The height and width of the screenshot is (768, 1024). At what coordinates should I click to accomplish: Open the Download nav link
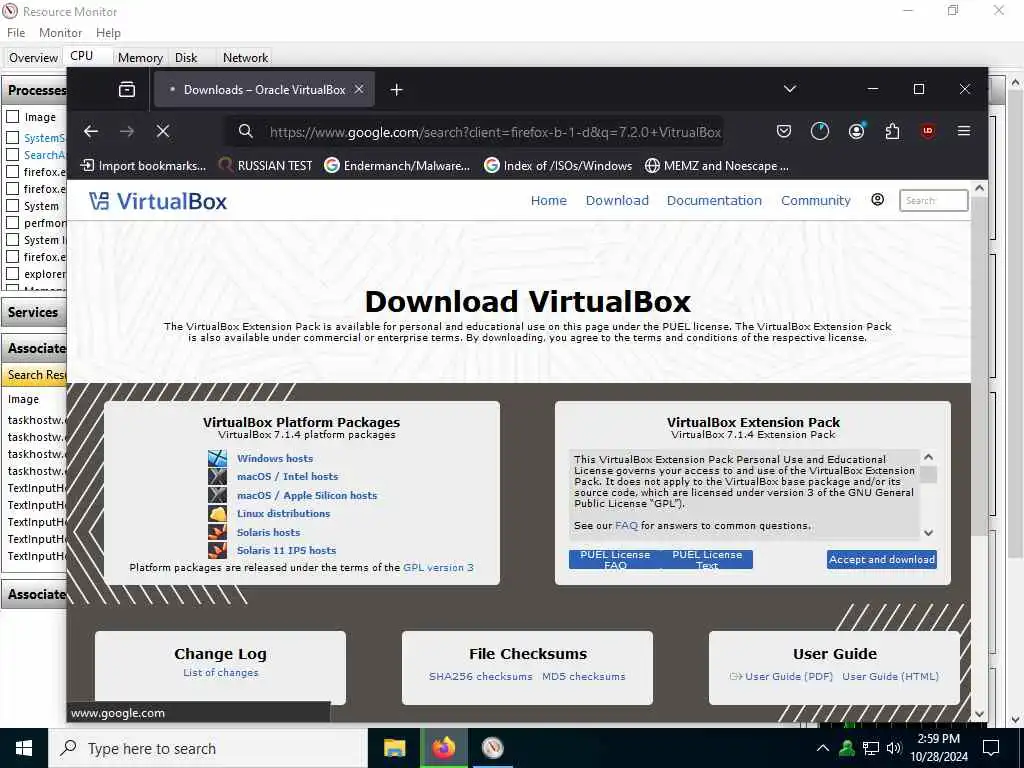click(617, 200)
